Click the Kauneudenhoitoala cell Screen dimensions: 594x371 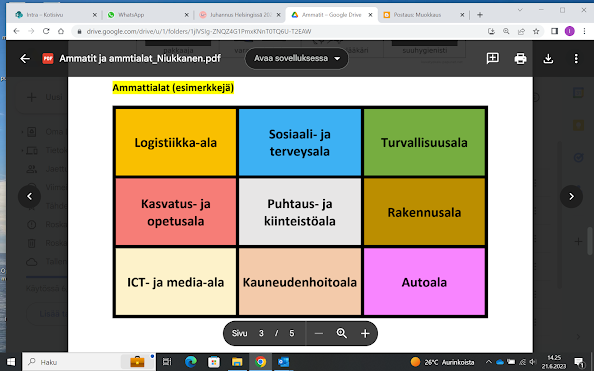(x=300, y=282)
